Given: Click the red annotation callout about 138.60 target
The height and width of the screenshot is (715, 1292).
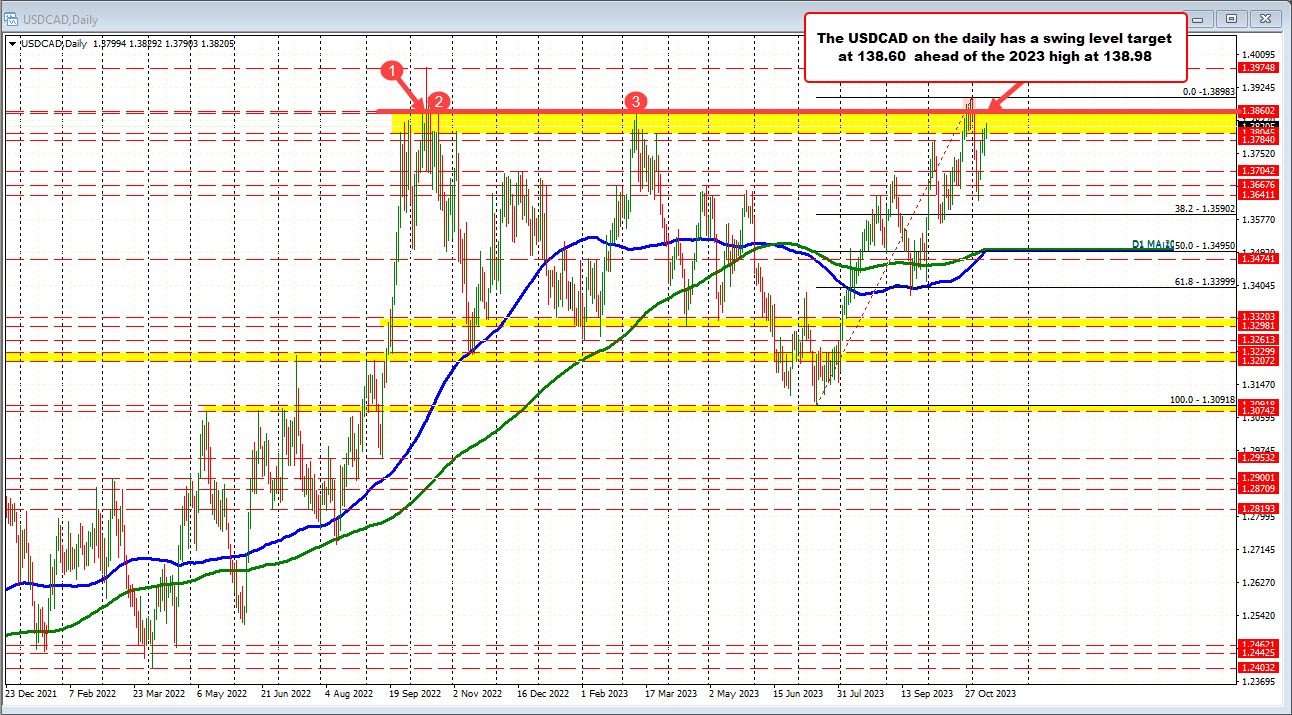Looking at the screenshot, I should (995, 47).
